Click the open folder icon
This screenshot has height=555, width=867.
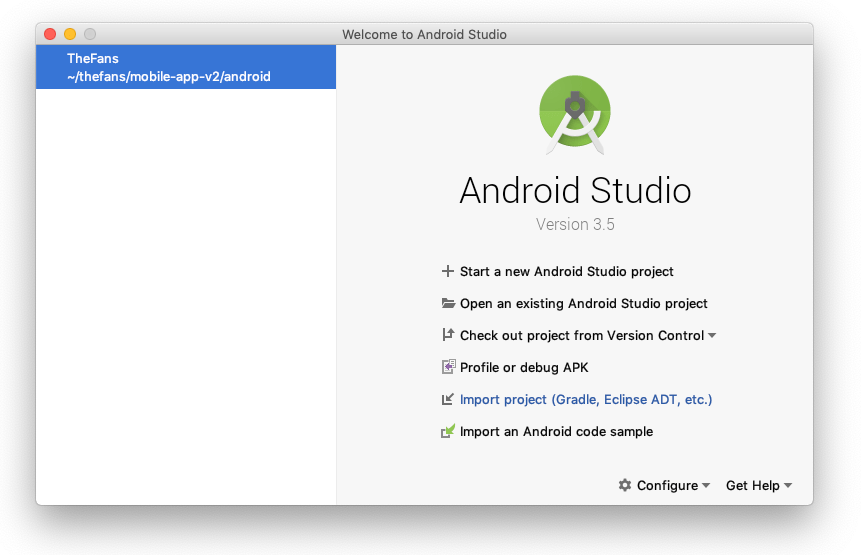(448, 303)
